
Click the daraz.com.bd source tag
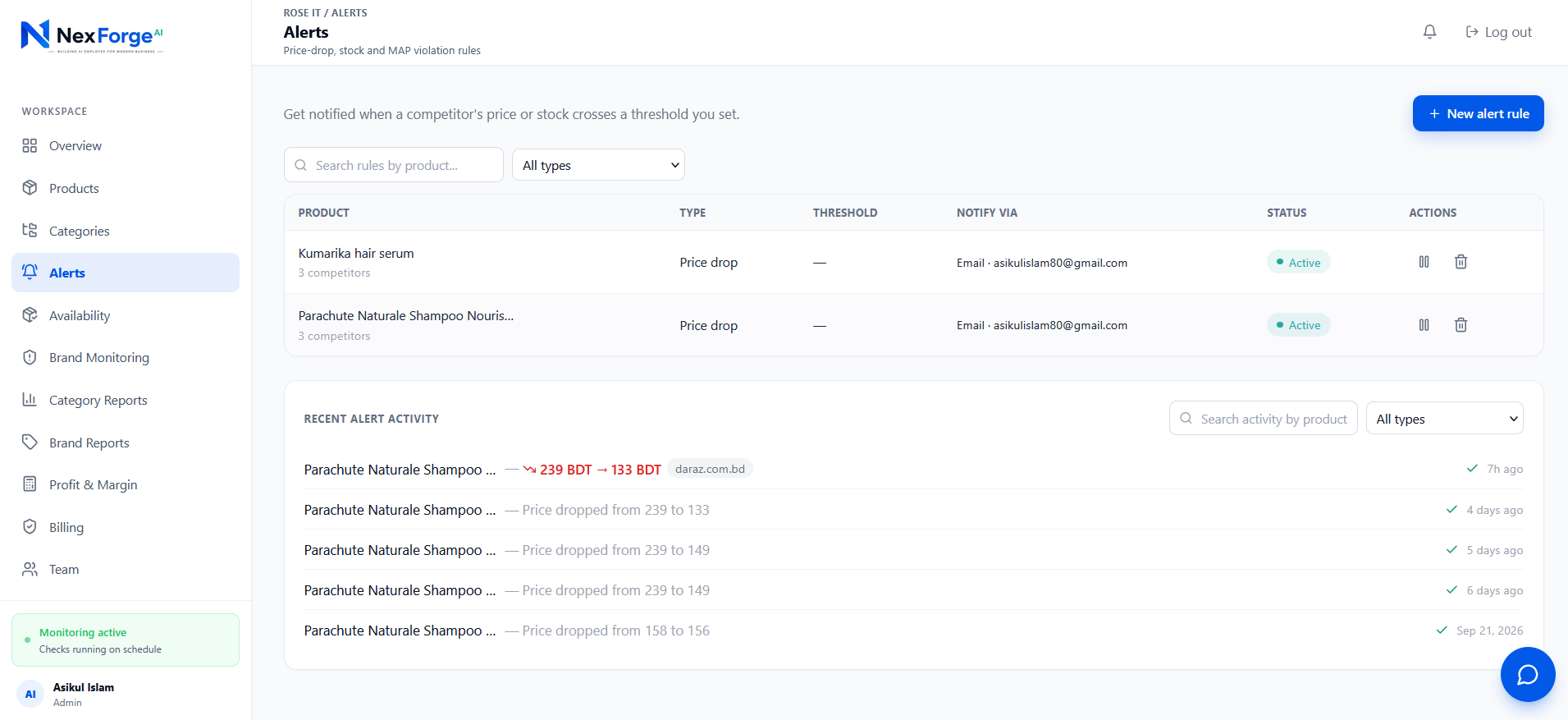[x=710, y=469]
